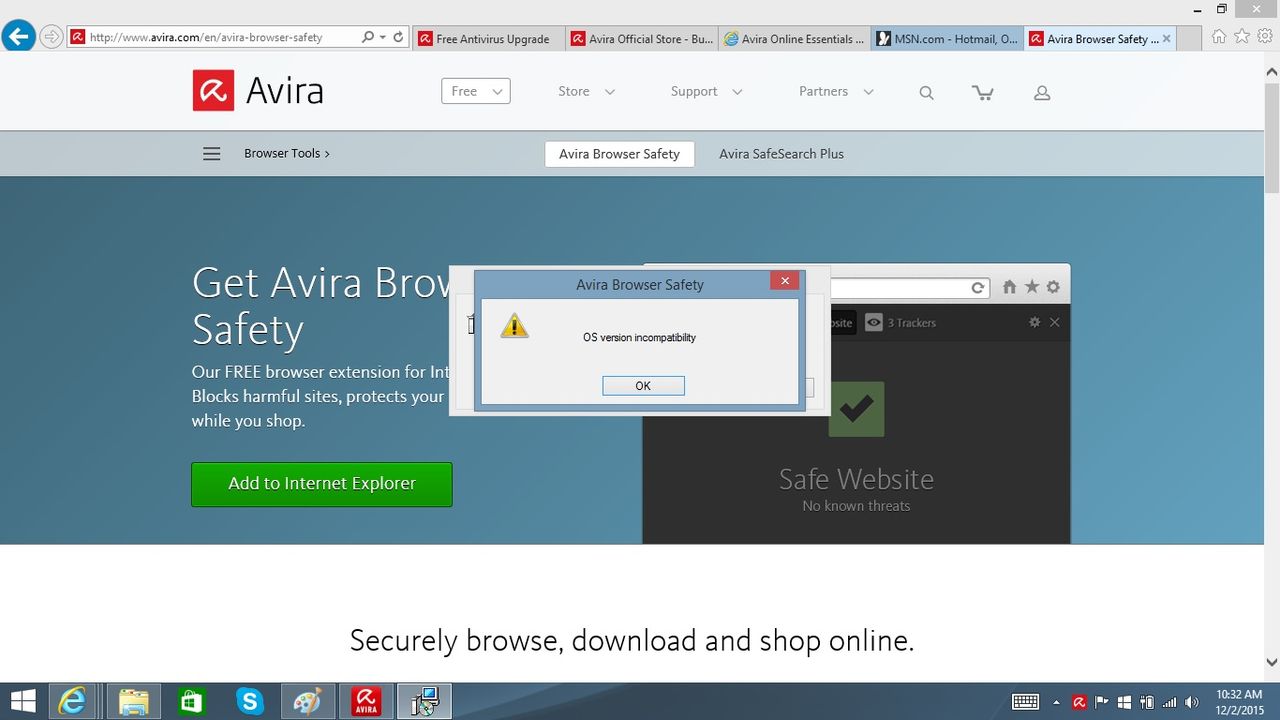The height and width of the screenshot is (720, 1280).
Task: Open the hamburger menu beside Browser Tools
Action: pyautogui.click(x=211, y=154)
